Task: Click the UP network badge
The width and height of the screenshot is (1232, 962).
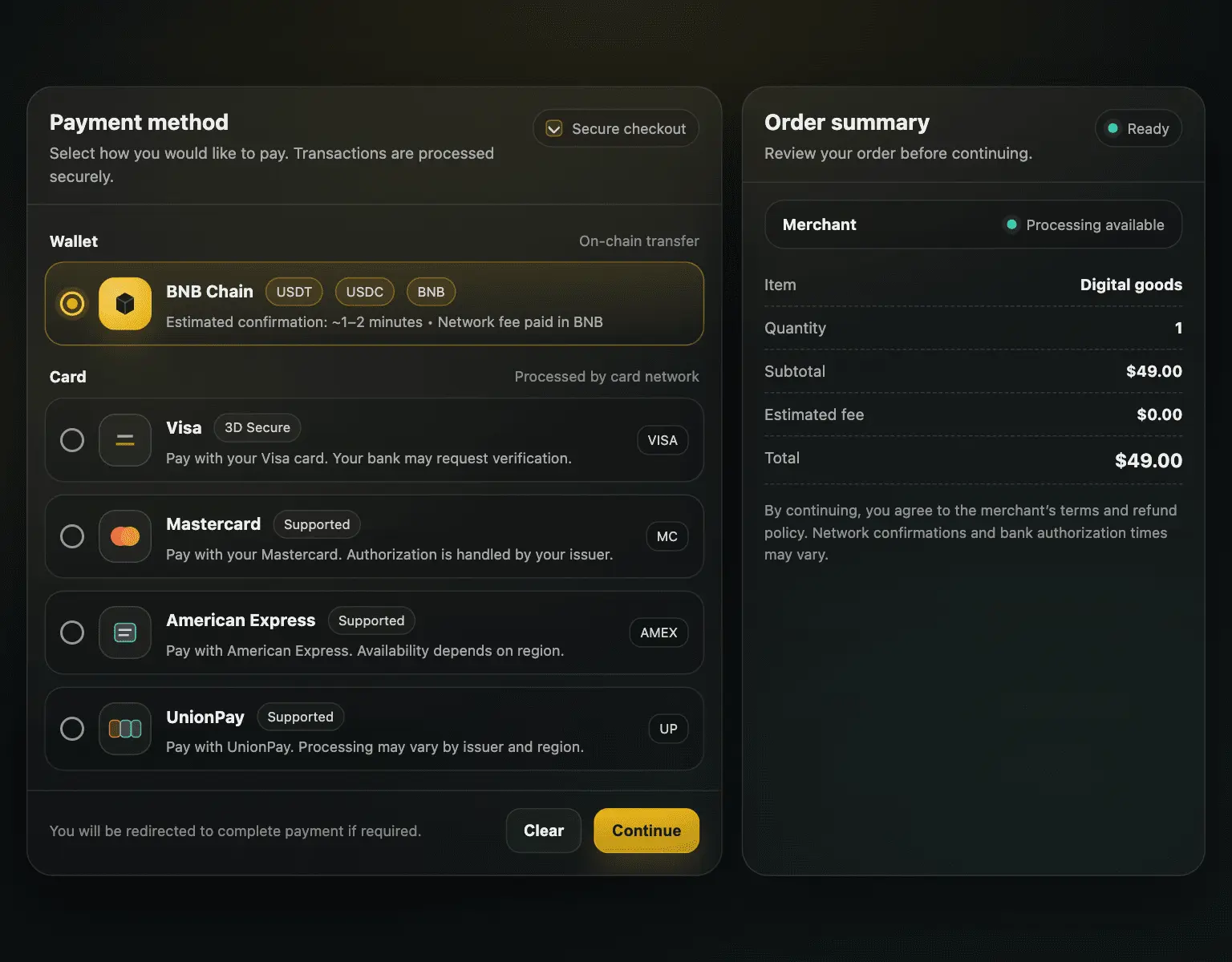Action: pos(668,729)
